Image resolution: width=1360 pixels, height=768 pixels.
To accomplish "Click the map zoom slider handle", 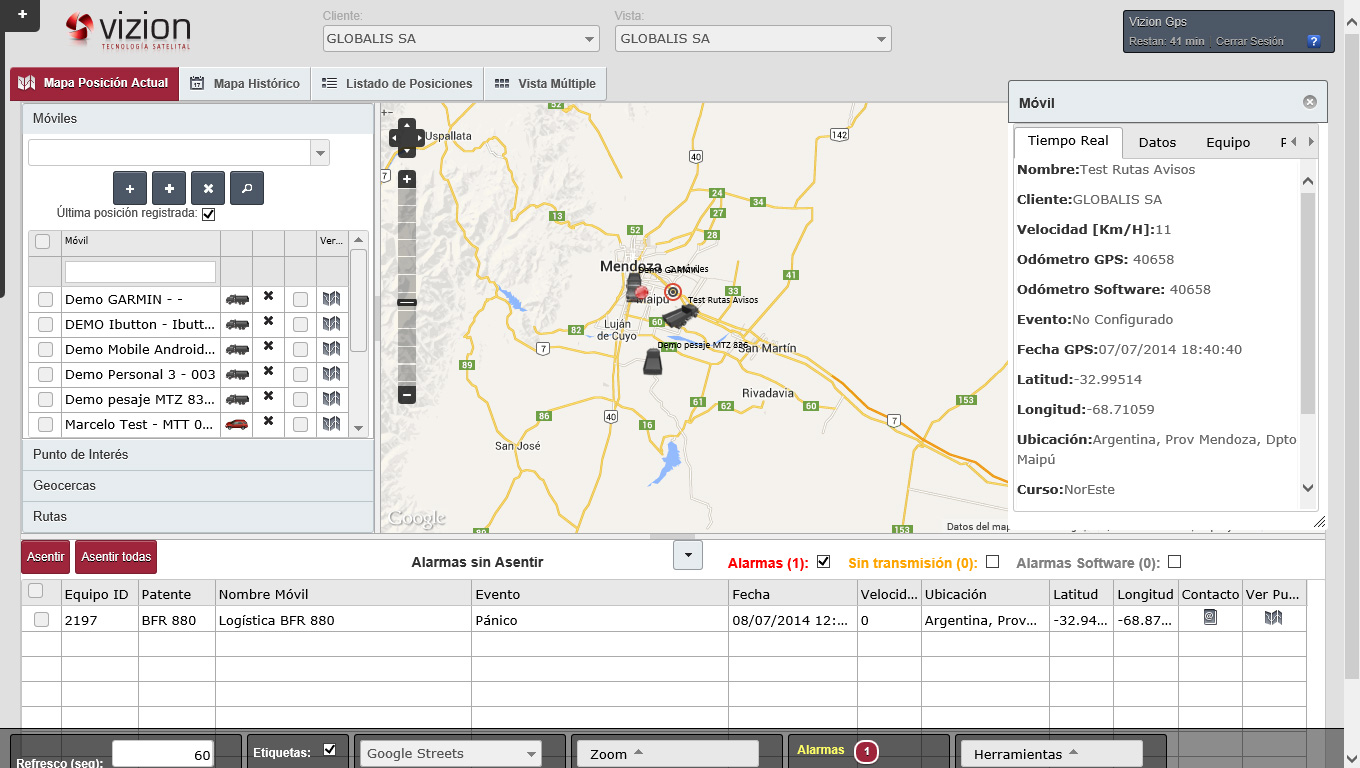I will (x=407, y=302).
